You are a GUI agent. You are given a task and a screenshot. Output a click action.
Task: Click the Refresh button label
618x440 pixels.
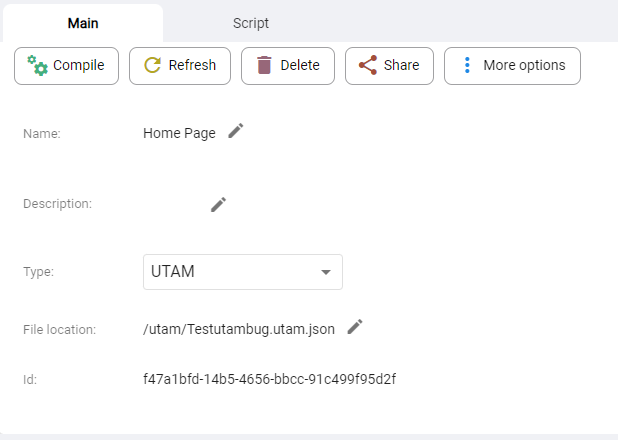point(192,65)
